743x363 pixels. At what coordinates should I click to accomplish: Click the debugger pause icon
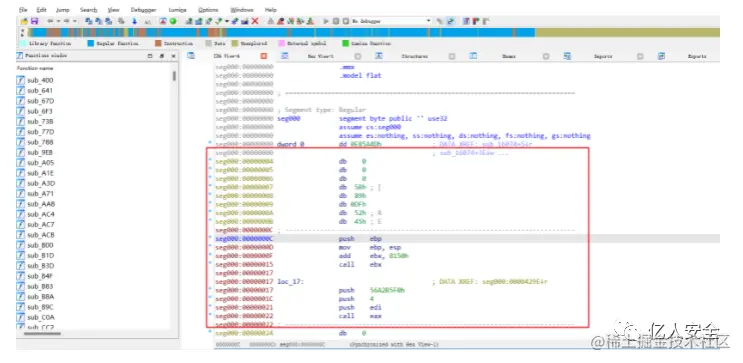tap(335, 21)
